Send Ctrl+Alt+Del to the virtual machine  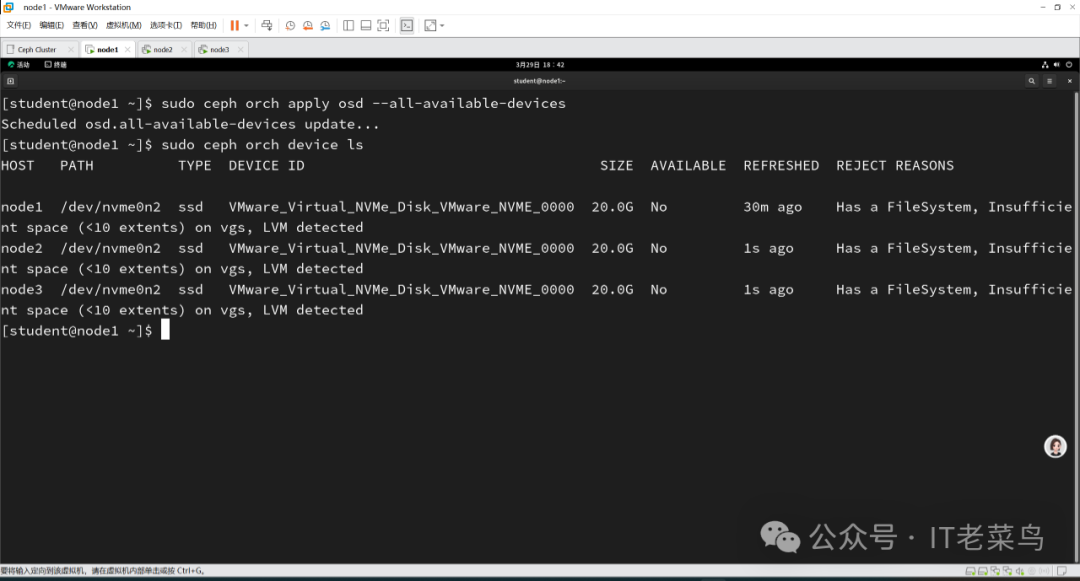[267, 25]
